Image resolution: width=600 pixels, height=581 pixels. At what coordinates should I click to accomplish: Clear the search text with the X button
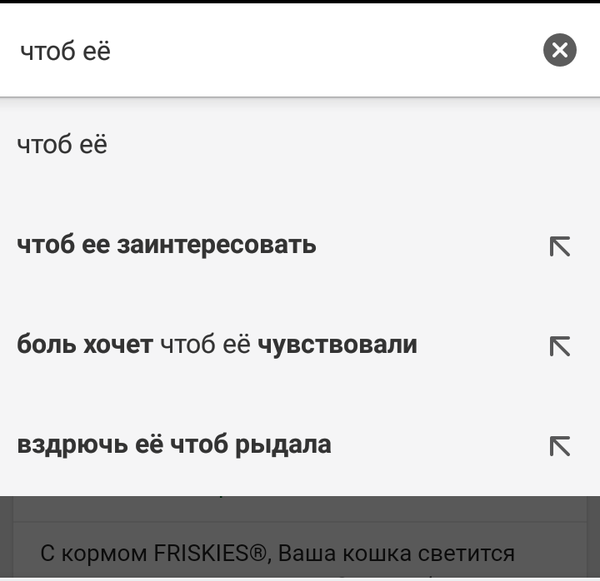(x=560, y=50)
